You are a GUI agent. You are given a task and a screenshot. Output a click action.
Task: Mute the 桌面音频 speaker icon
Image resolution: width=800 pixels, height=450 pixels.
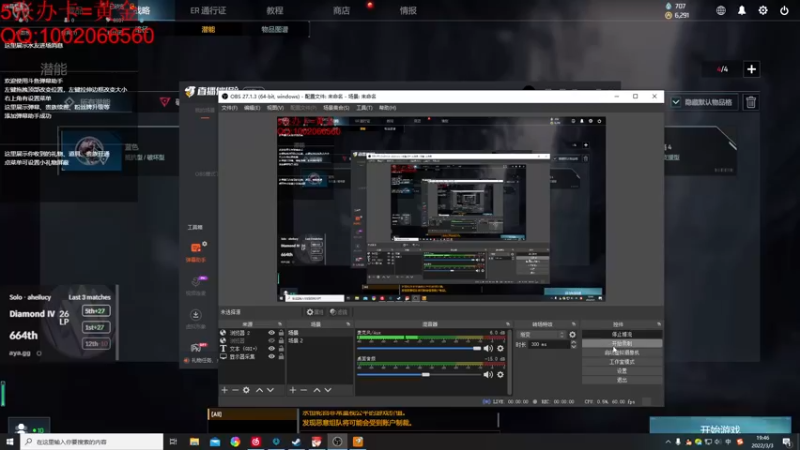pyautogui.click(x=488, y=374)
